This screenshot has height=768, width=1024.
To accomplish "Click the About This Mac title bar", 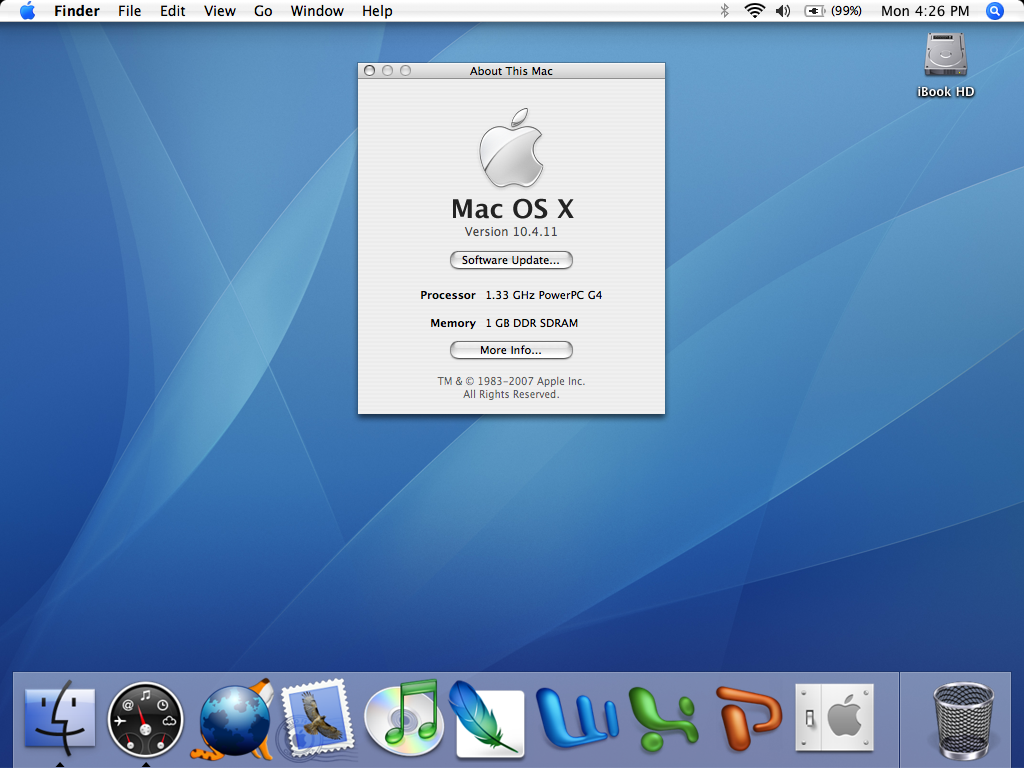I will click(x=511, y=71).
